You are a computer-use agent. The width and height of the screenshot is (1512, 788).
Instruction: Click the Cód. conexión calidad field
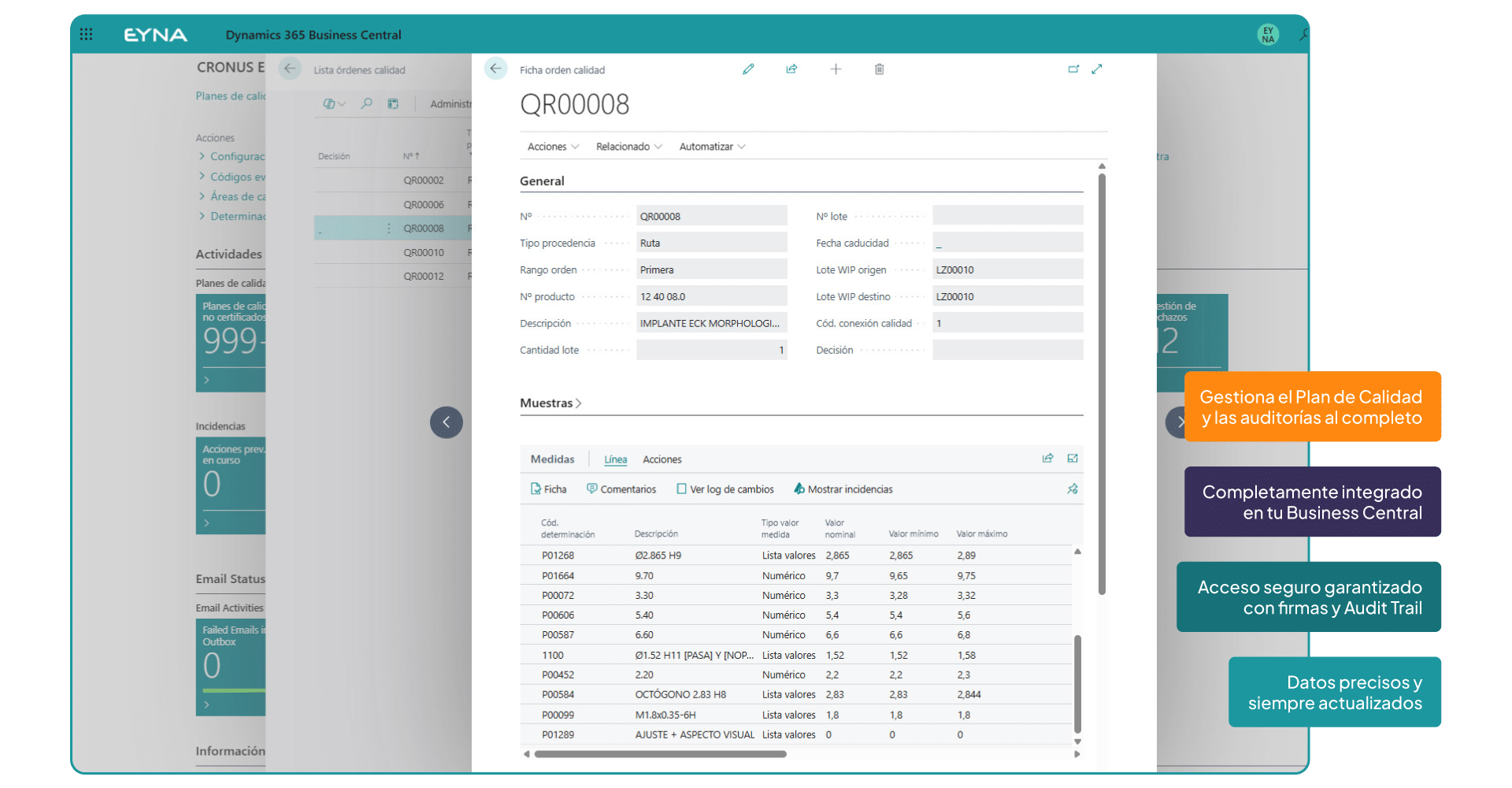pos(1008,323)
